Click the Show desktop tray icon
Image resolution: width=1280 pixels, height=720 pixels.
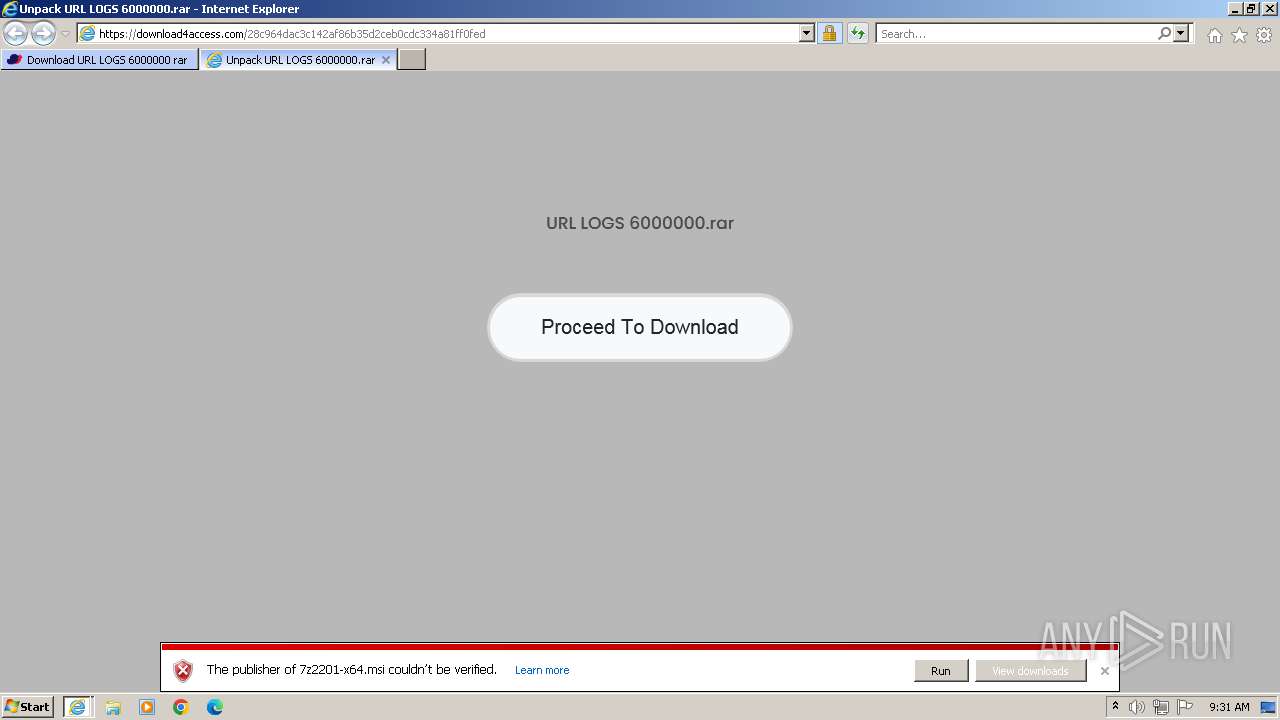[x=1268, y=707]
